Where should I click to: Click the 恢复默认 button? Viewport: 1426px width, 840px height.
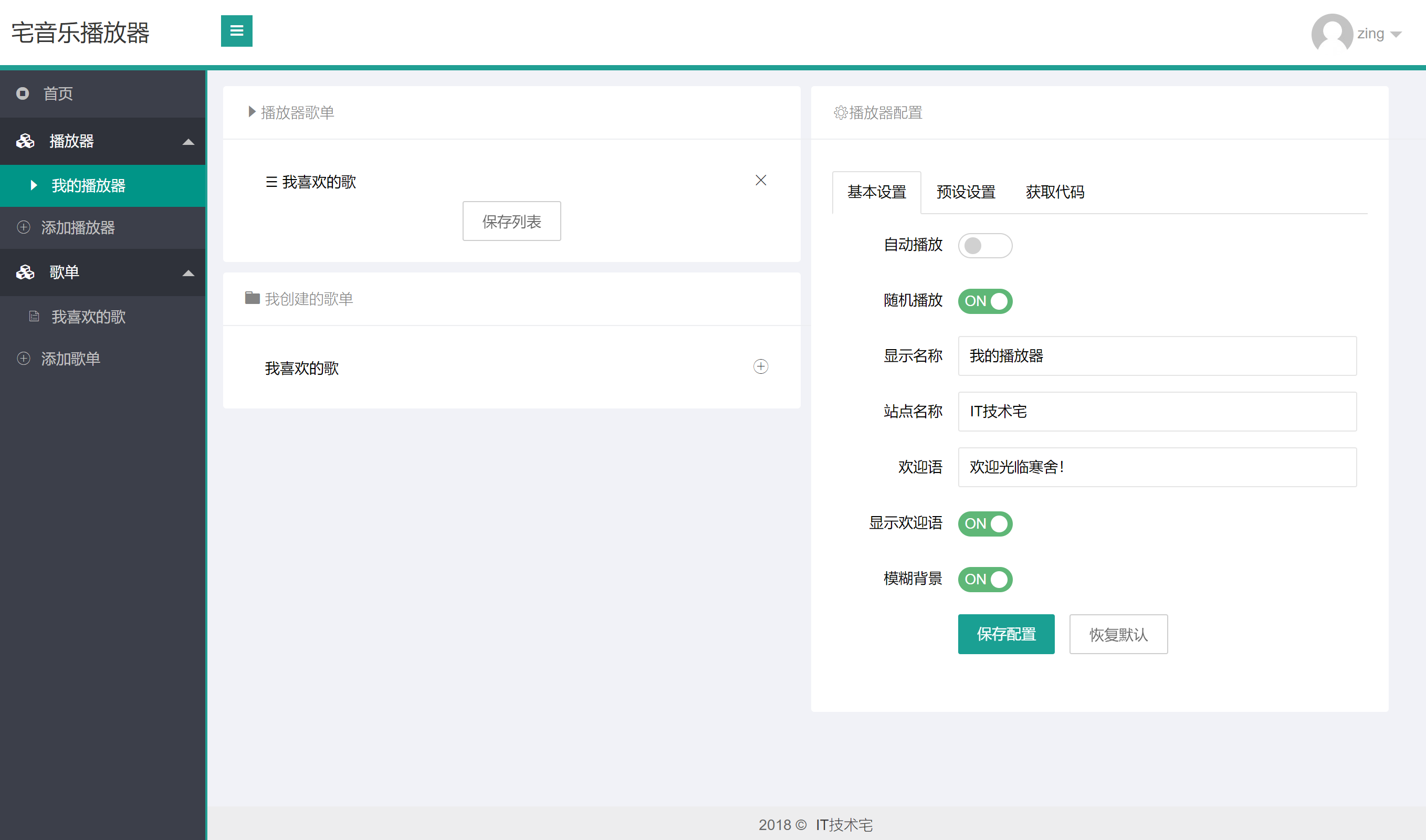(x=1117, y=634)
